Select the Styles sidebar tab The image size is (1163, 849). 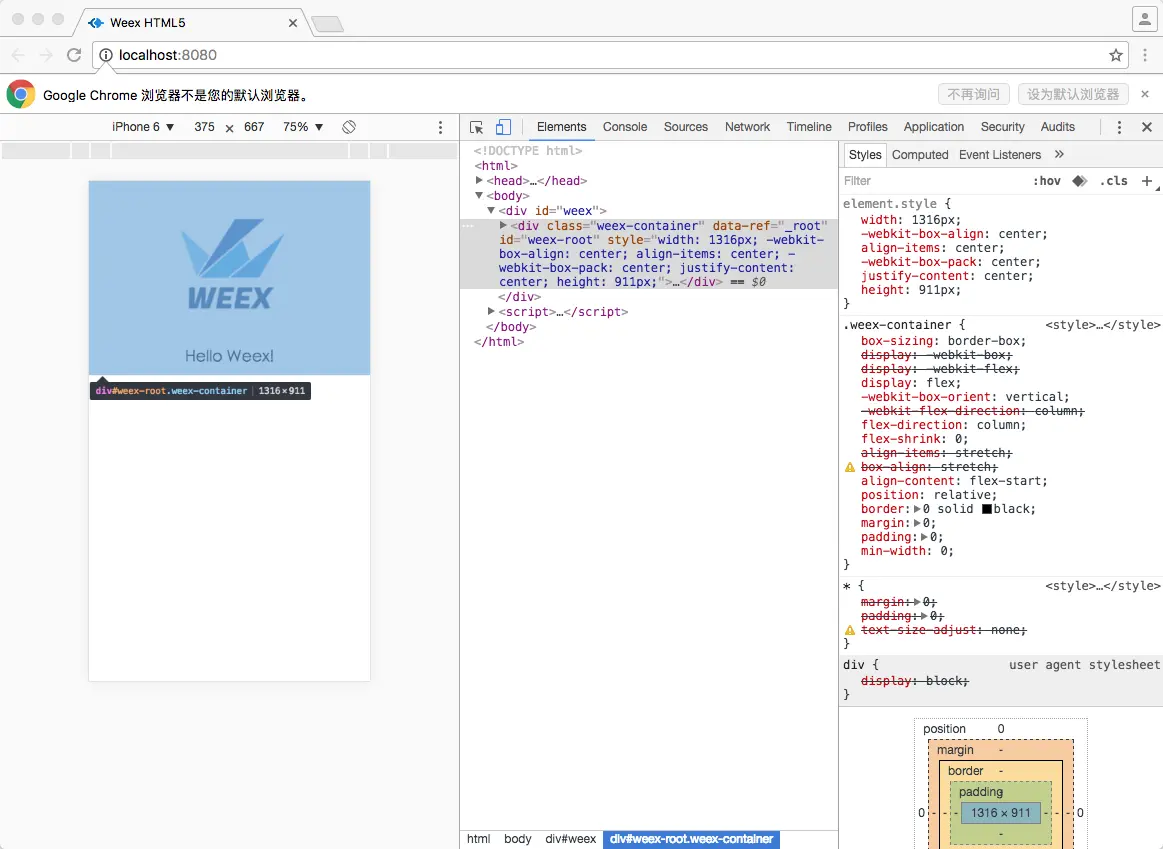pos(865,154)
